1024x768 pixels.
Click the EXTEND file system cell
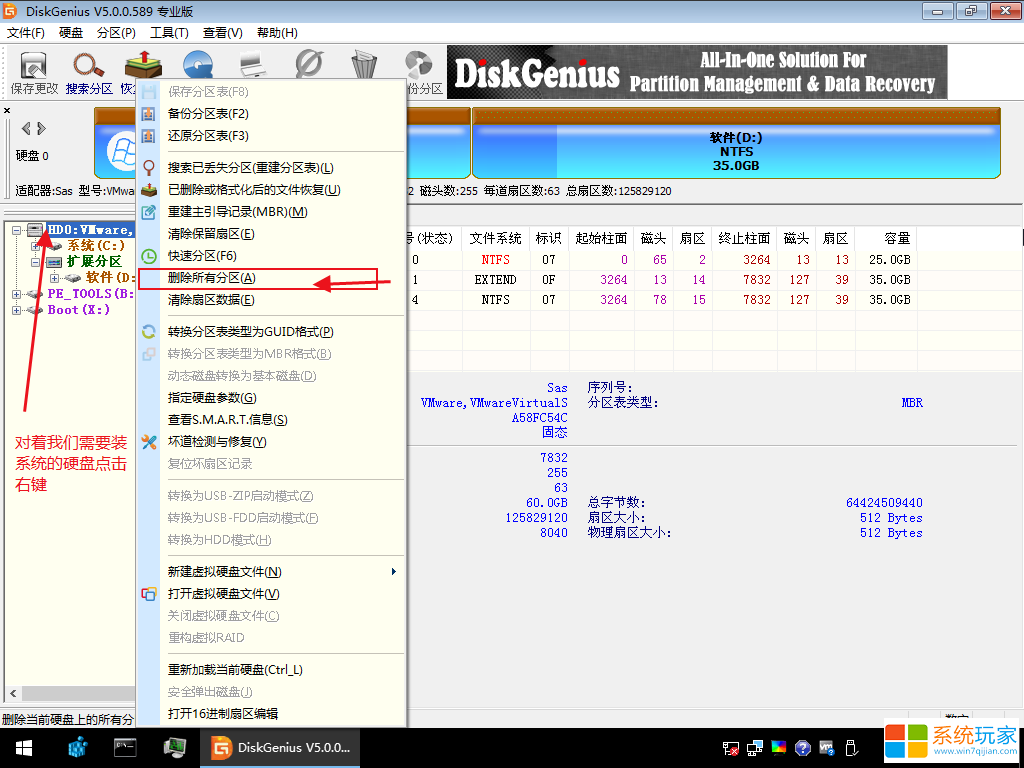(x=496, y=280)
